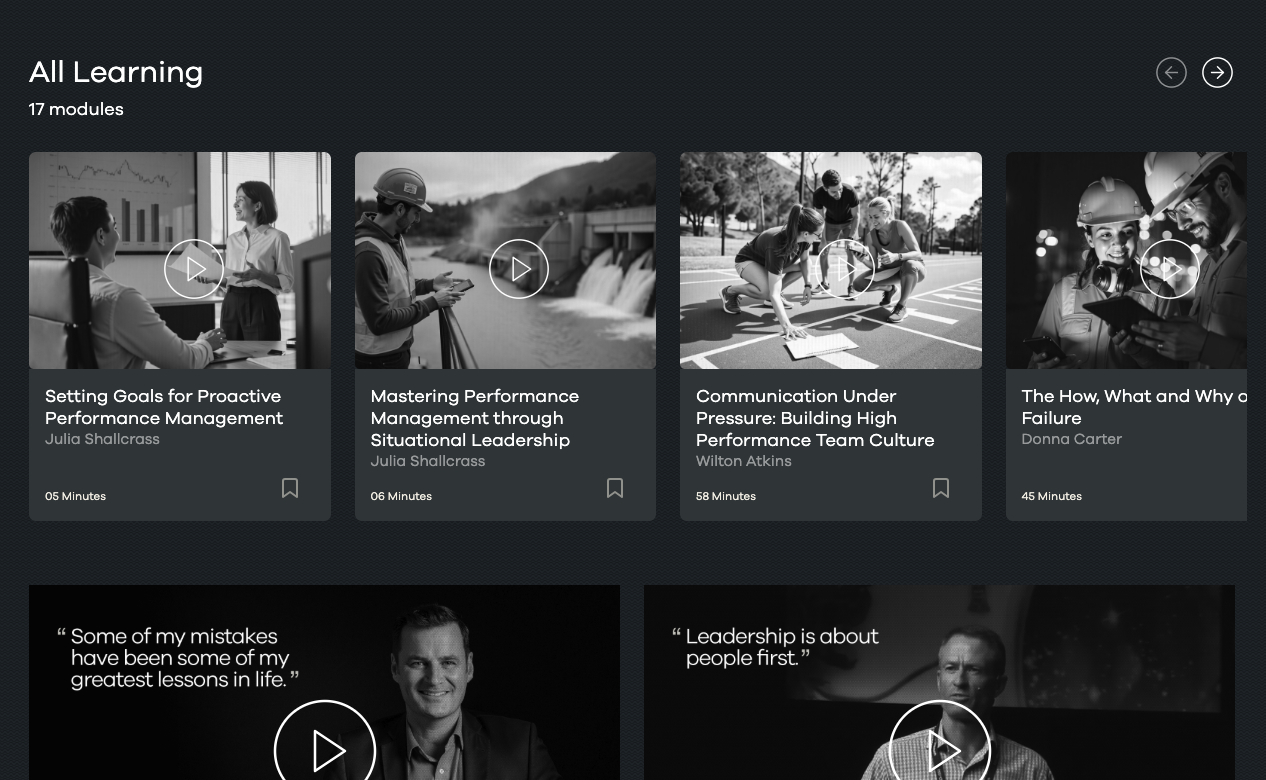The height and width of the screenshot is (780, 1266).
Task: Click author Wilton Atkins name
Action: [743, 461]
